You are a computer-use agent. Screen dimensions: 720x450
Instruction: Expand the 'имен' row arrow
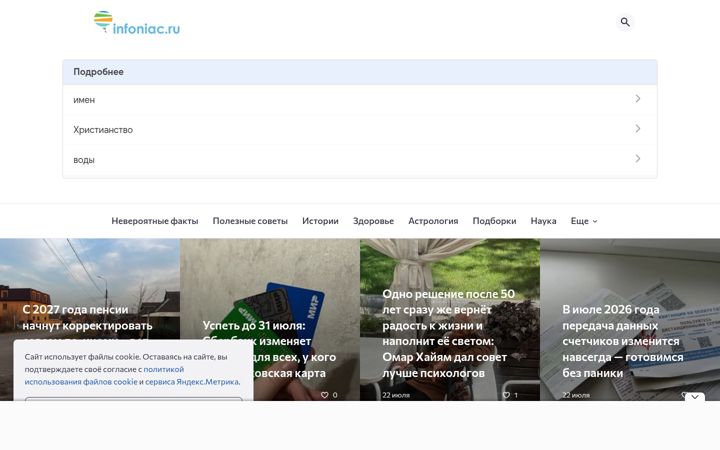[638, 99]
